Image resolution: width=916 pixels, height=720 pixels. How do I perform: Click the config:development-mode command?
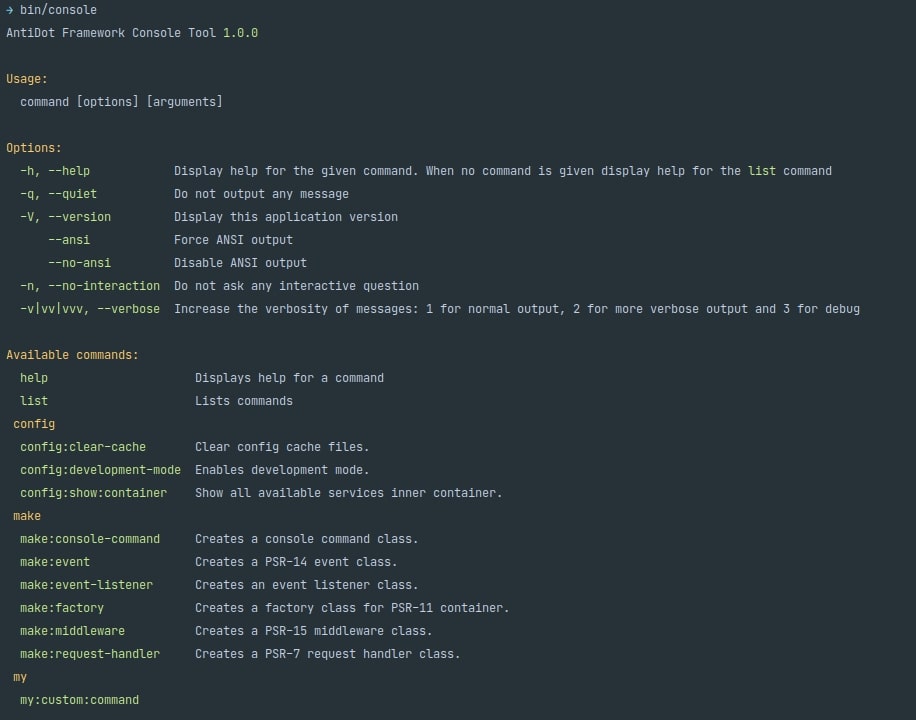pos(100,470)
